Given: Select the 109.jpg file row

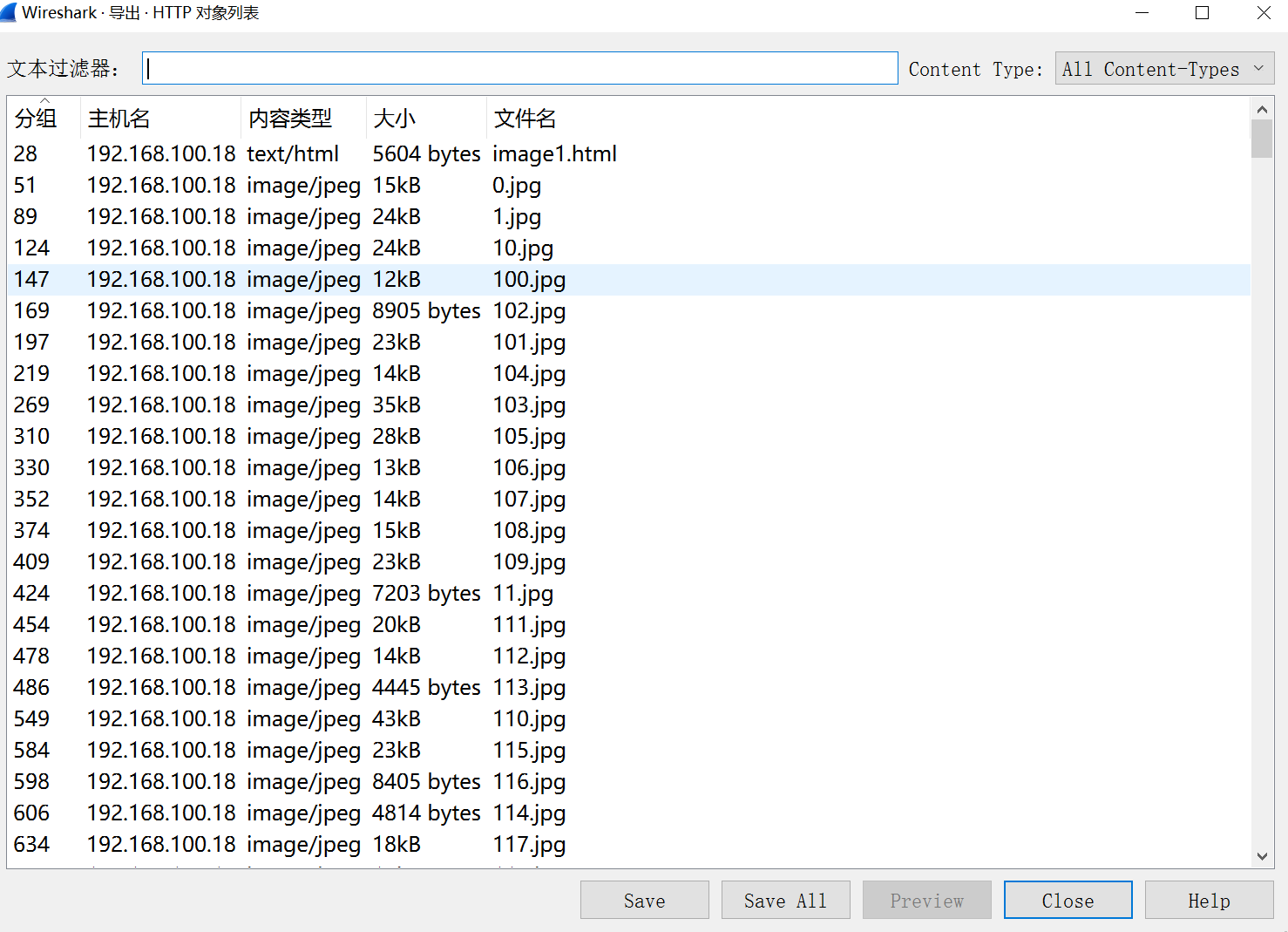Looking at the screenshot, I should [x=629, y=561].
